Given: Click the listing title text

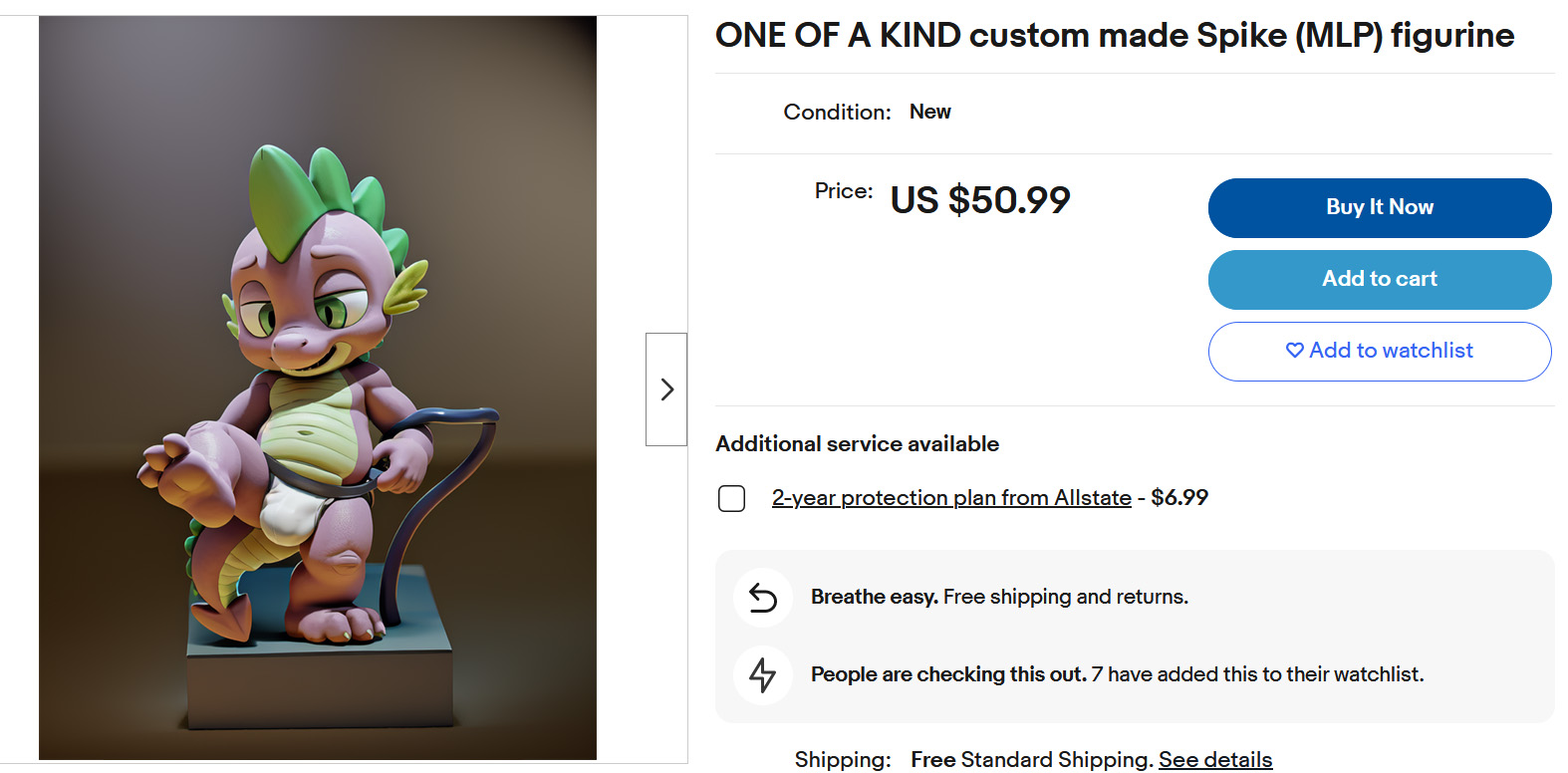Looking at the screenshot, I should 1114,36.
